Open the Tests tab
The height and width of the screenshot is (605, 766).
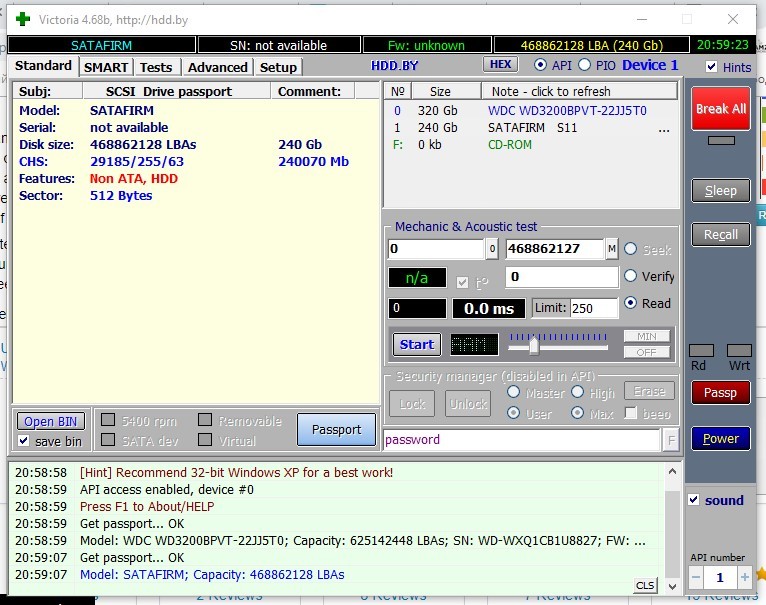pyautogui.click(x=156, y=67)
